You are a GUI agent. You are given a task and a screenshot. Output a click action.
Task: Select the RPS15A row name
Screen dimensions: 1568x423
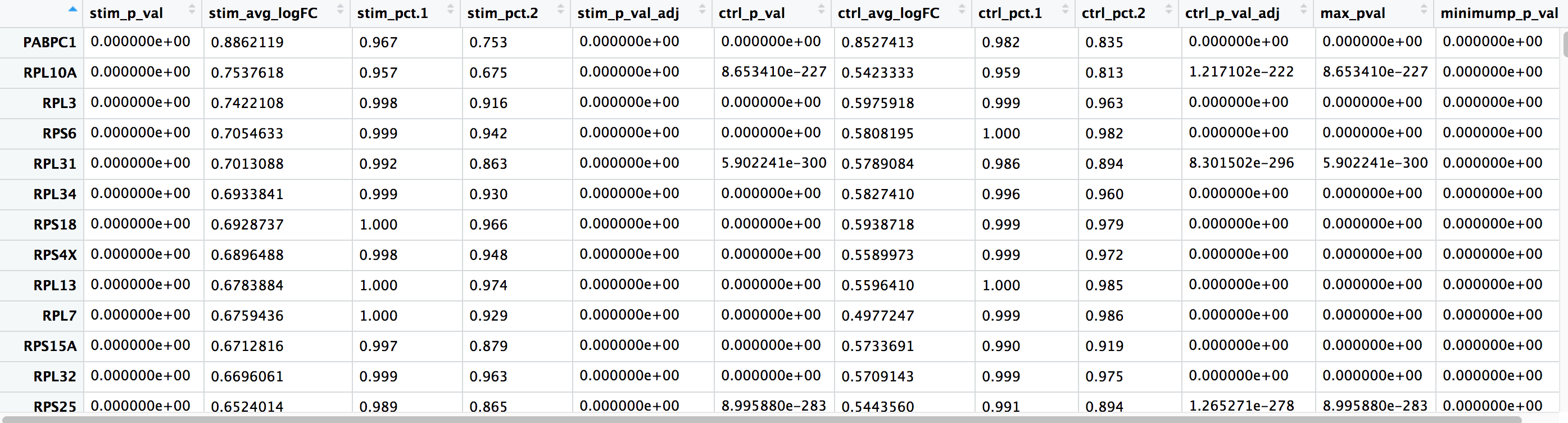(x=50, y=346)
